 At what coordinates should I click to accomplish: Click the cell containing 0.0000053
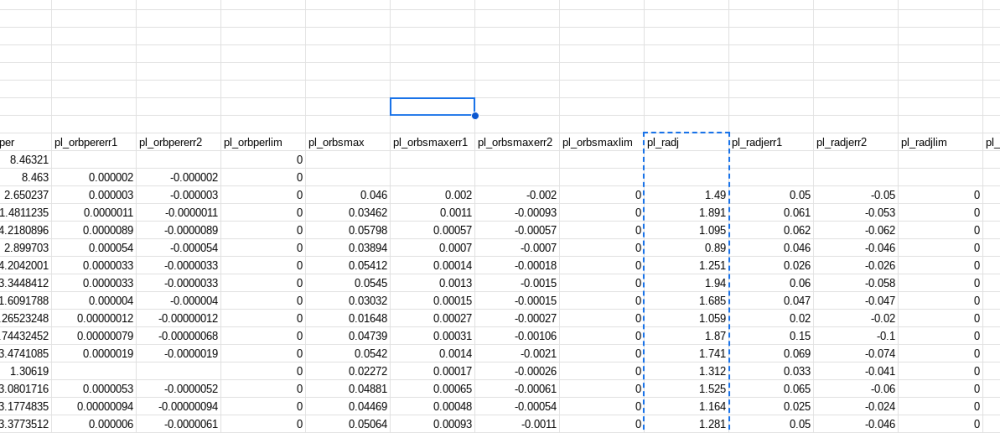coord(94,389)
